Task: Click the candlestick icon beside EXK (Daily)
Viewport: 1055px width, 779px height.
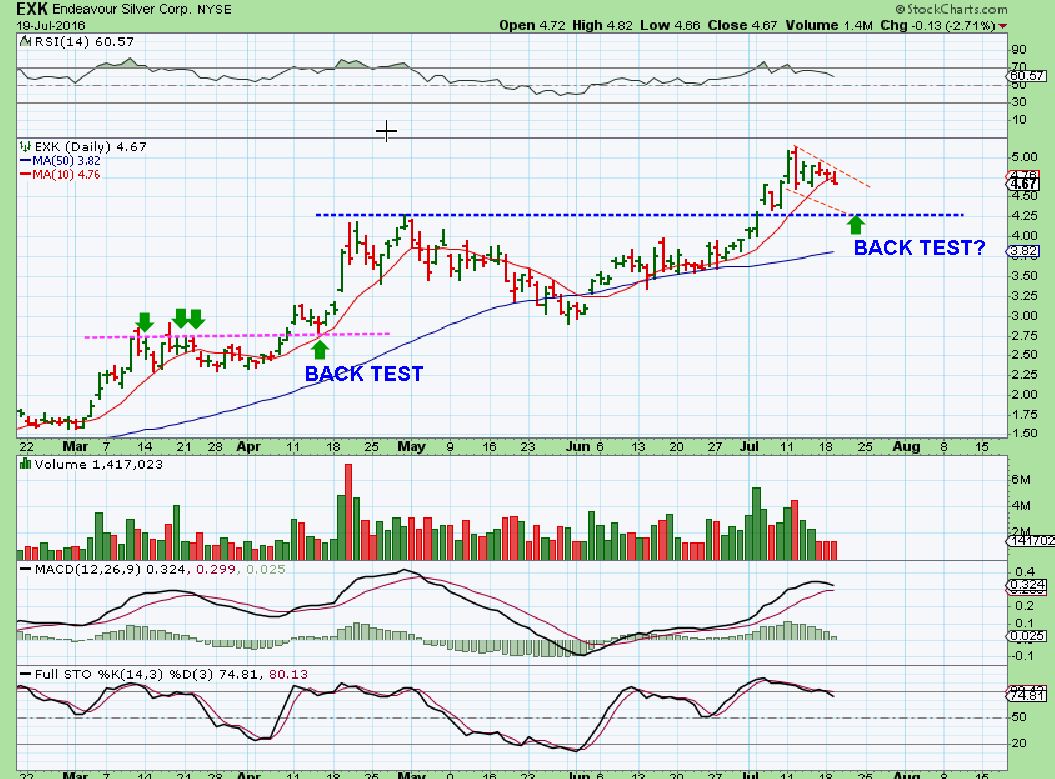Action: pos(26,146)
